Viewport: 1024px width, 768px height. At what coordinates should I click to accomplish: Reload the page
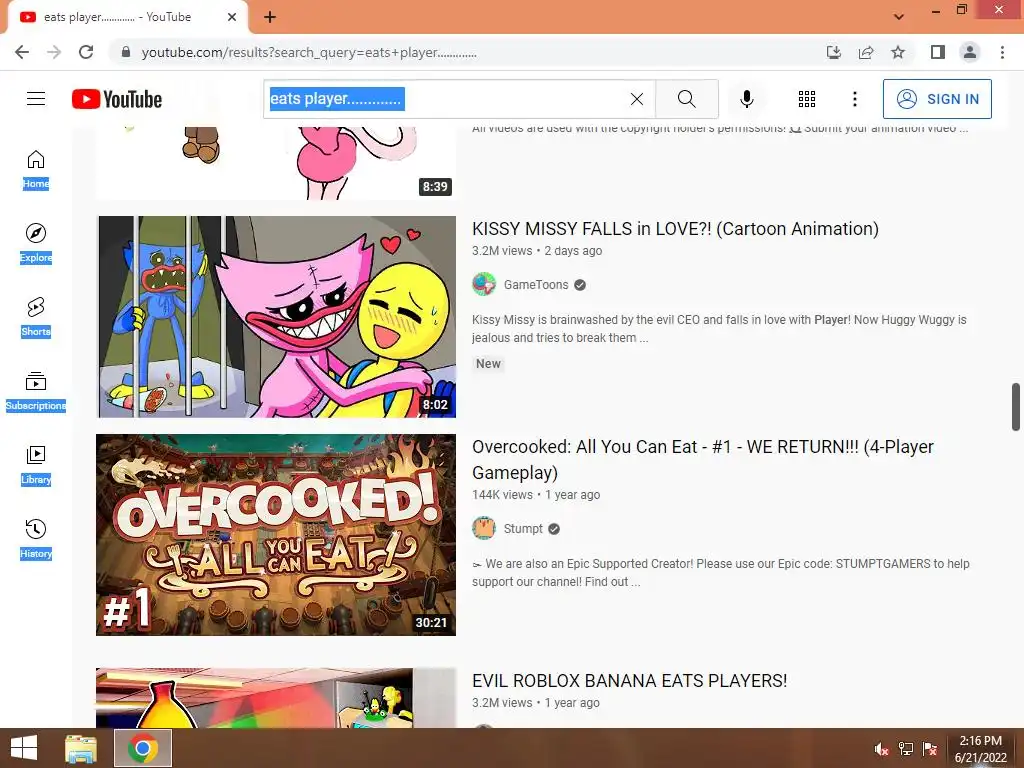(x=86, y=52)
